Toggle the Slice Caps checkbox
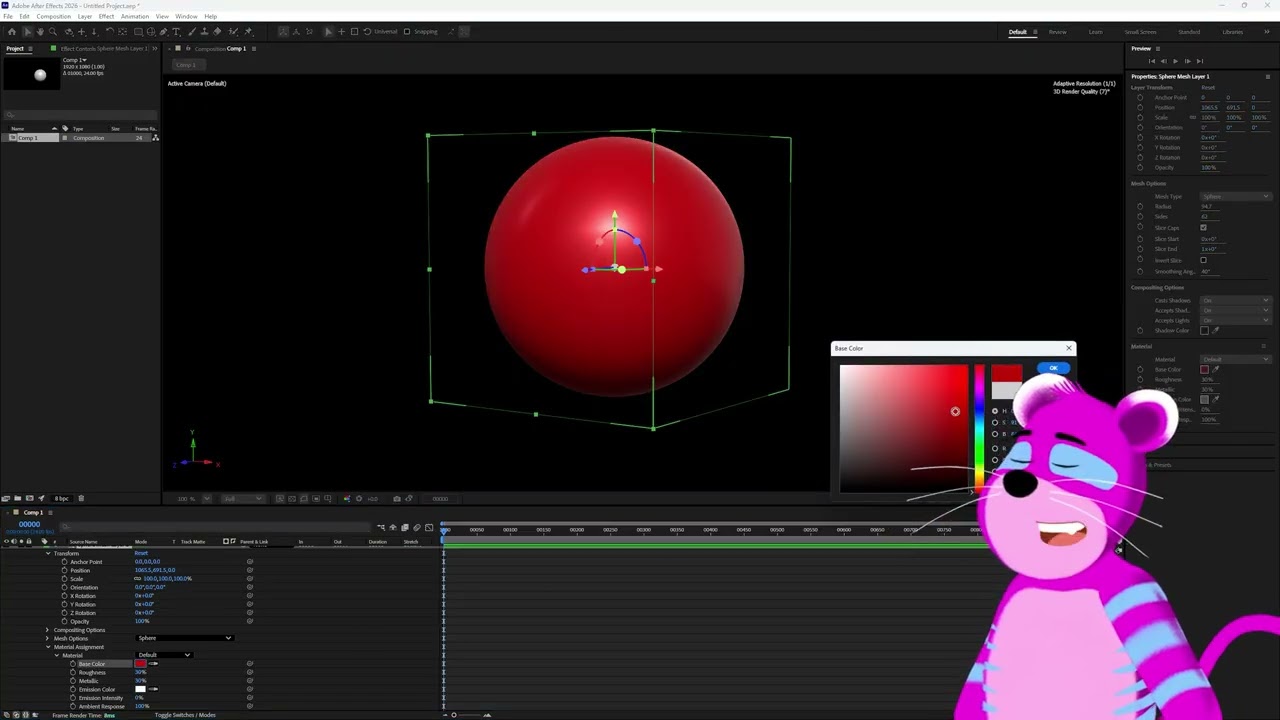1280x720 pixels. tap(1203, 227)
